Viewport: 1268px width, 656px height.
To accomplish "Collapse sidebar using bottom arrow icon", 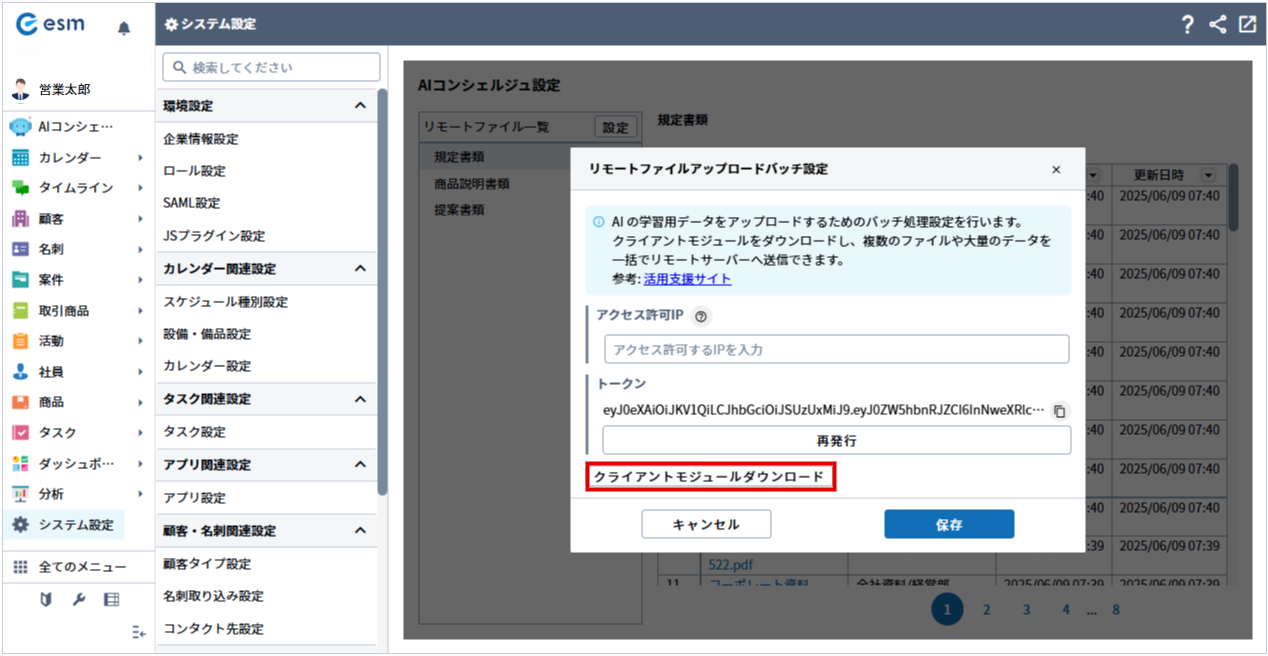I will (139, 632).
